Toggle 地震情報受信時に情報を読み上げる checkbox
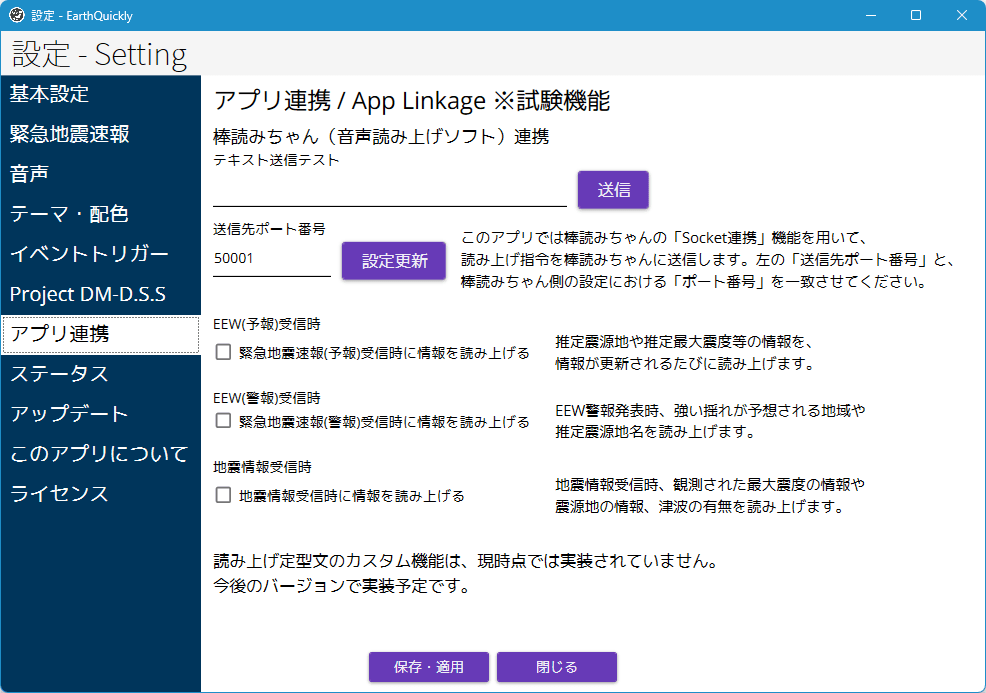986x693 pixels. [223, 495]
